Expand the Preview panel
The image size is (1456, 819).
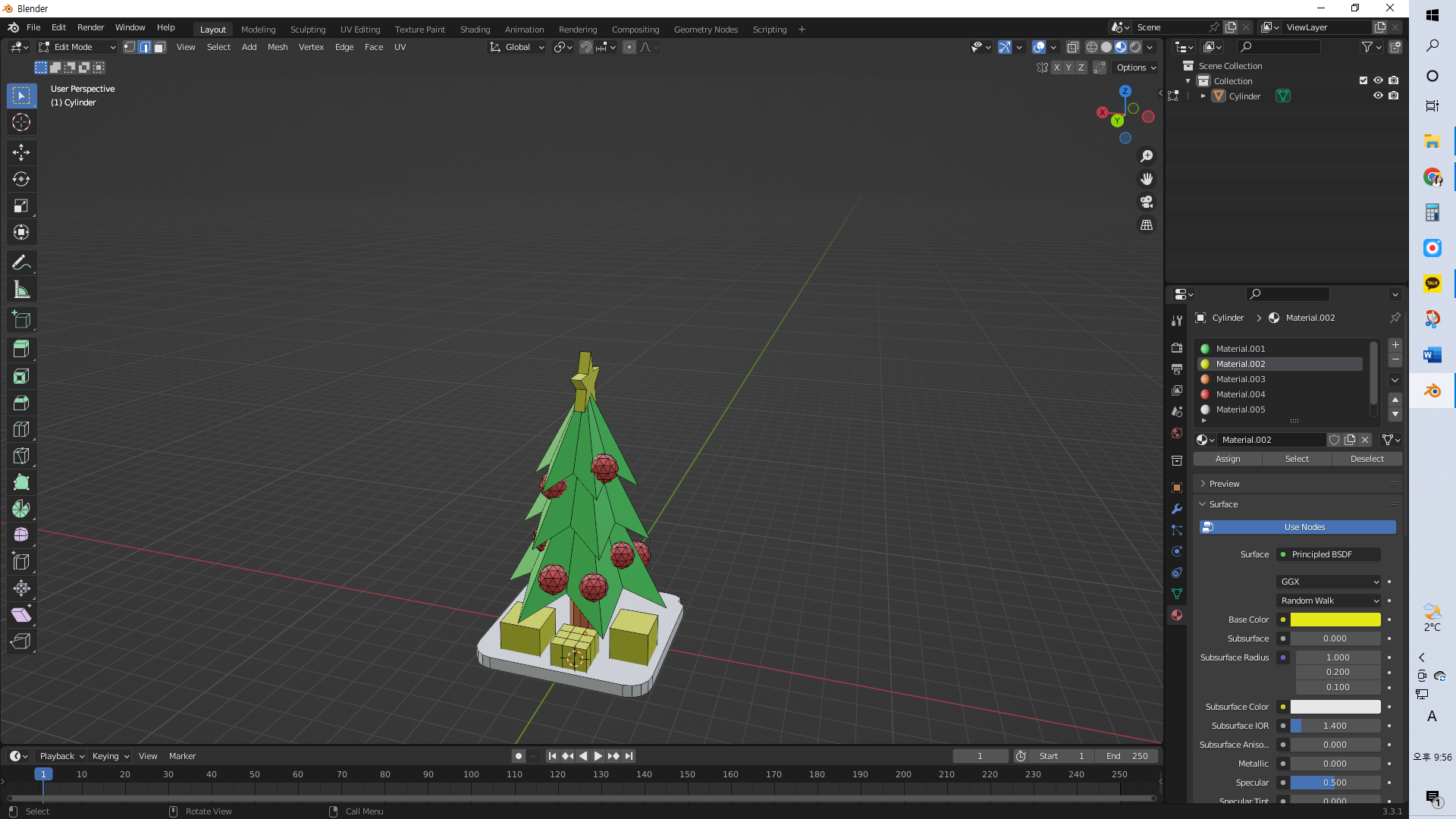(x=1224, y=484)
